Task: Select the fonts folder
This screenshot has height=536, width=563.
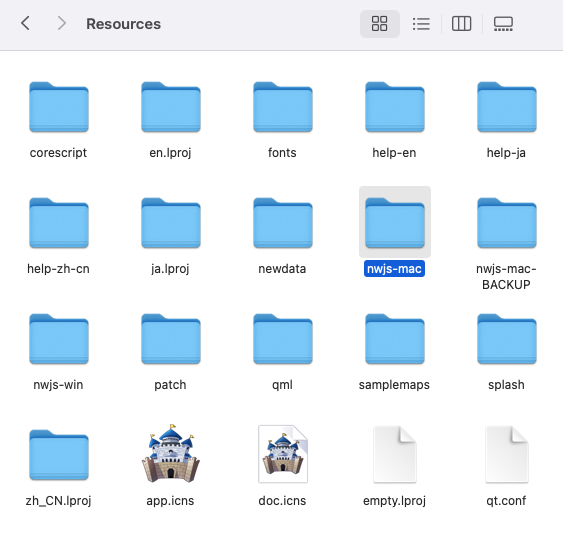Action: (x=283, y=107)
